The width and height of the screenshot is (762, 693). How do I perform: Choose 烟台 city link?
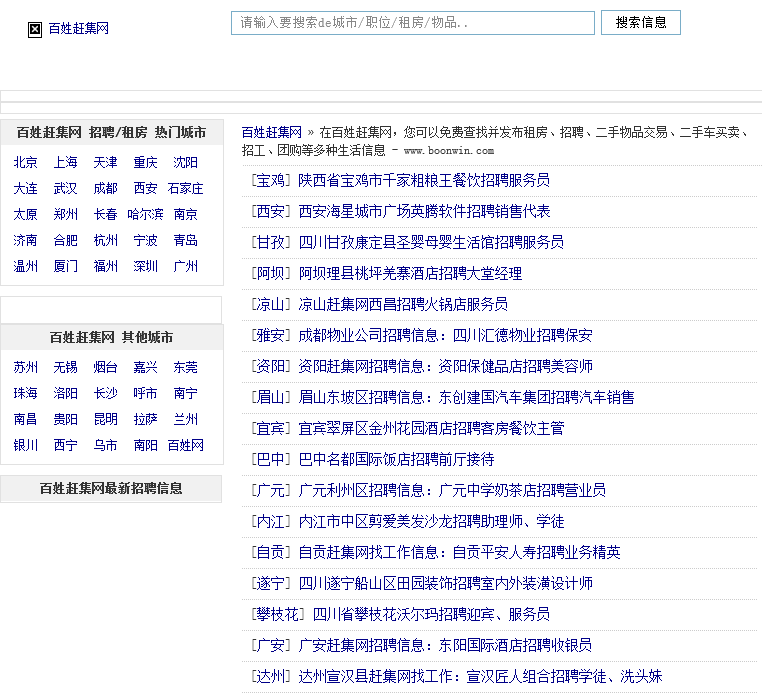105,367
